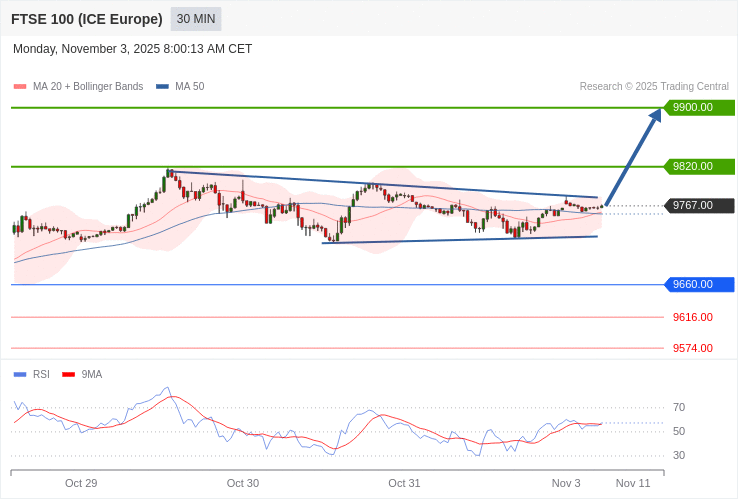Screen dimensions: 738x500
Task: Click the Research © 2025 Trading Central credit
Action: pos(654,87)
